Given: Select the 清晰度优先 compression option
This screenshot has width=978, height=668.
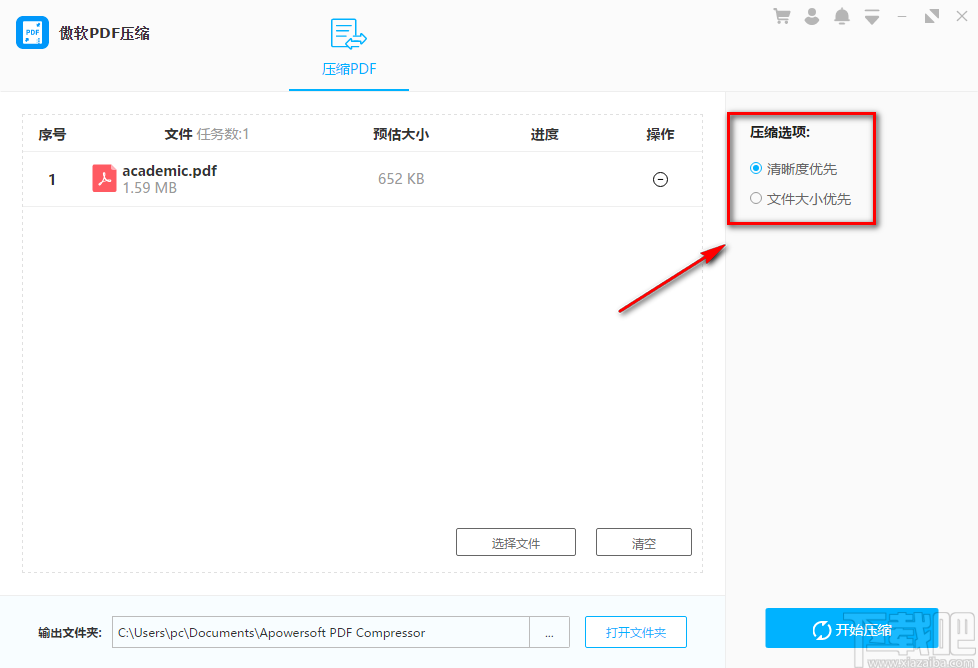Looking at the screenshot, I should click(x=756, y=168).
